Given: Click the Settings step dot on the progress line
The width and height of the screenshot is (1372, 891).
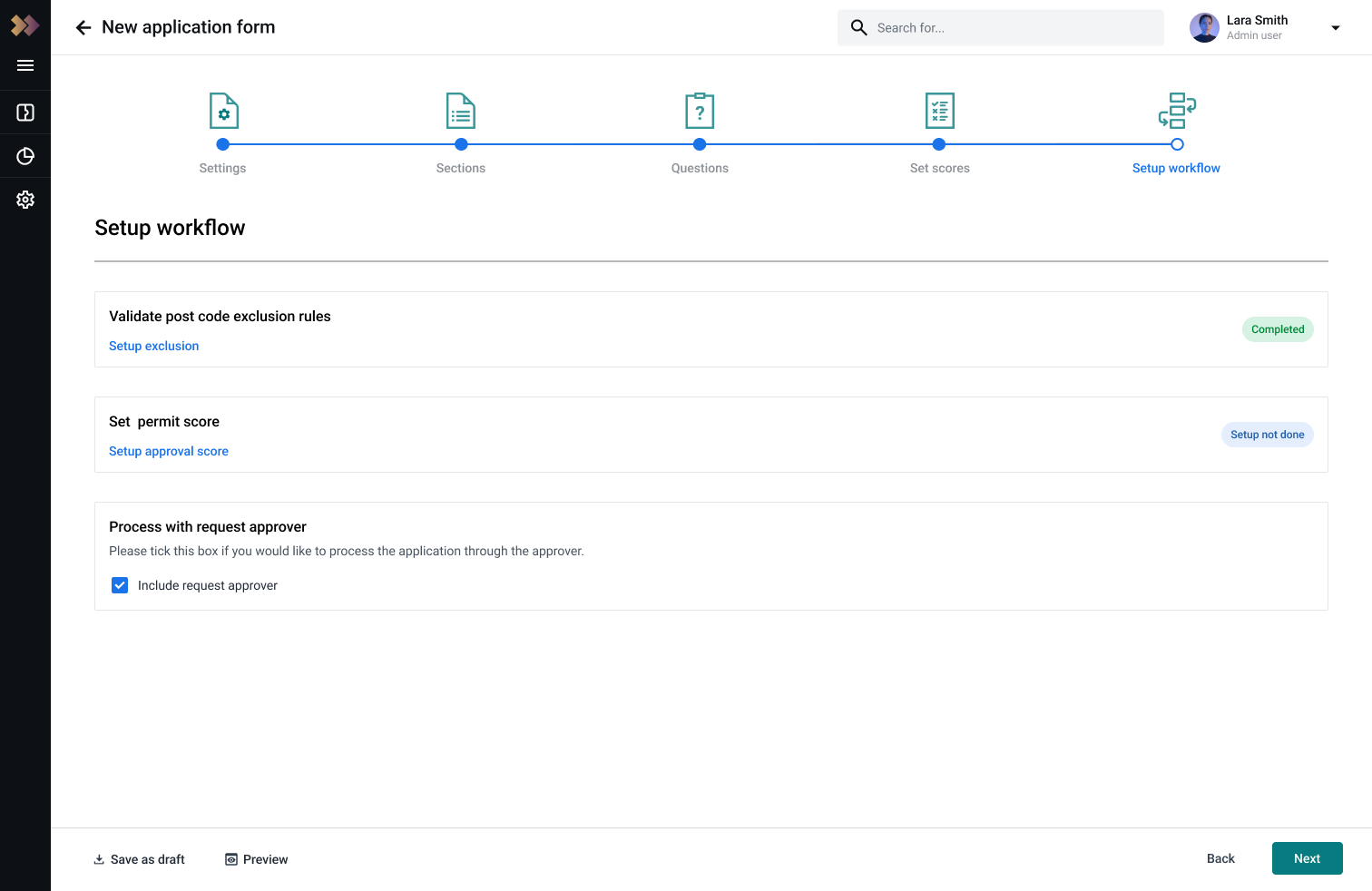Looking at the screenshot, I should pos(223,144).
